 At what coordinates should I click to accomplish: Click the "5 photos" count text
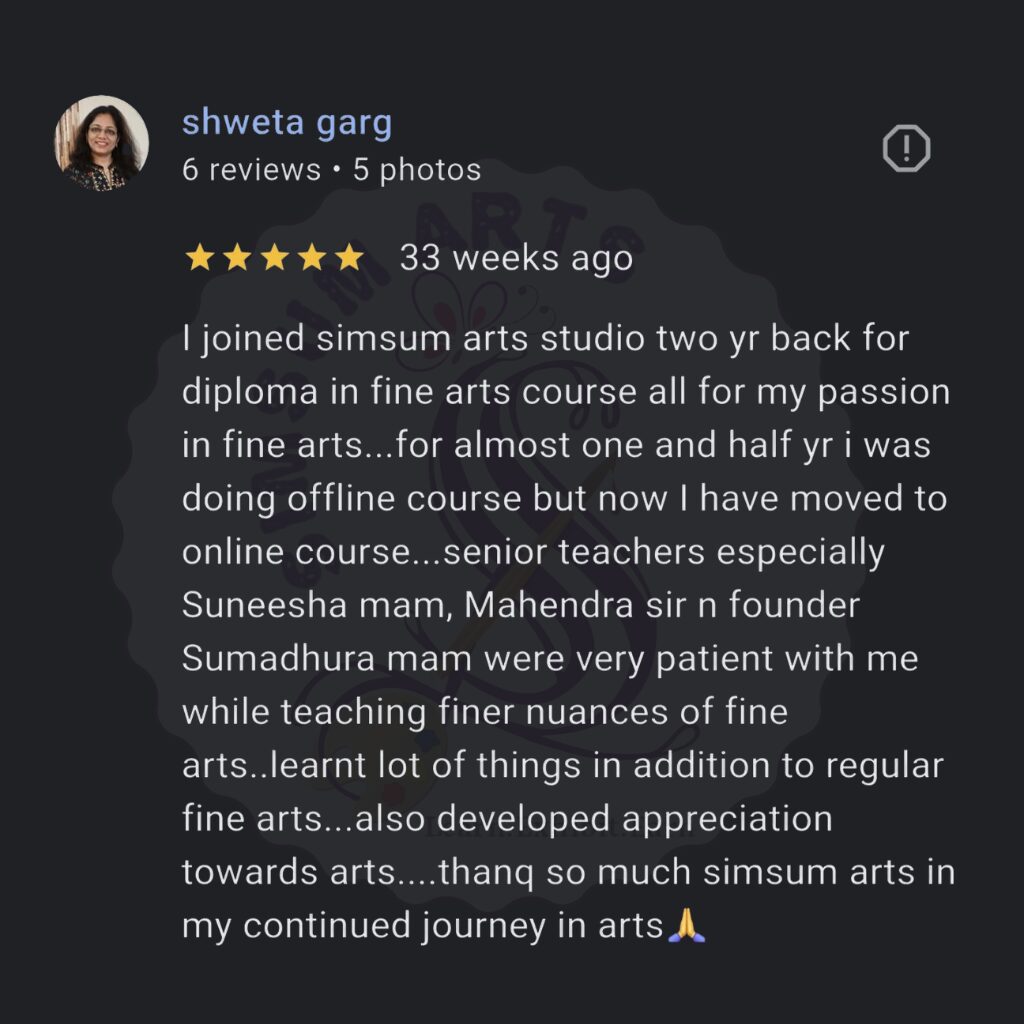[417, 170]
